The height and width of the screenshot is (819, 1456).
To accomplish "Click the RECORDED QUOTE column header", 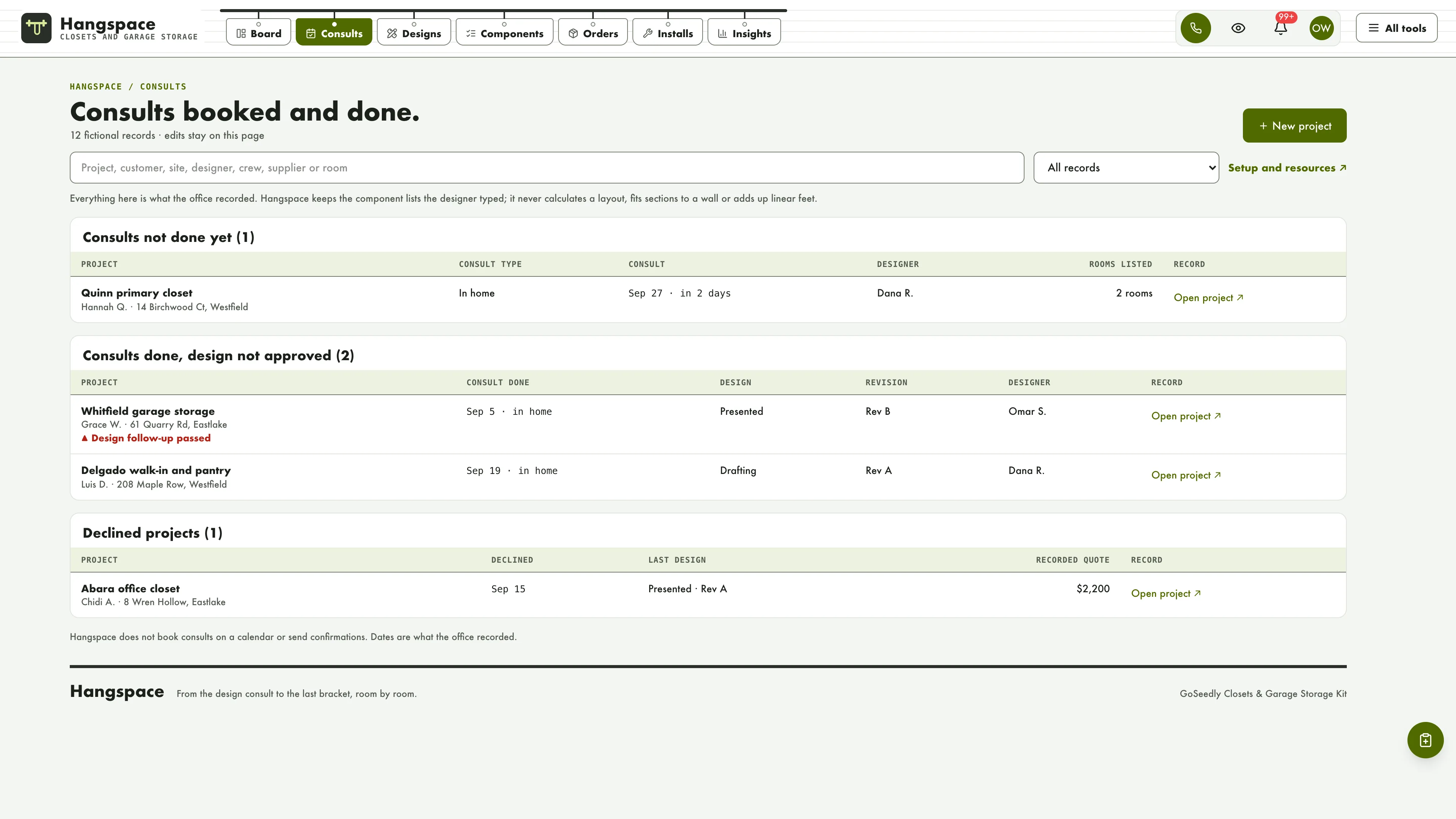I will 1072,560.
